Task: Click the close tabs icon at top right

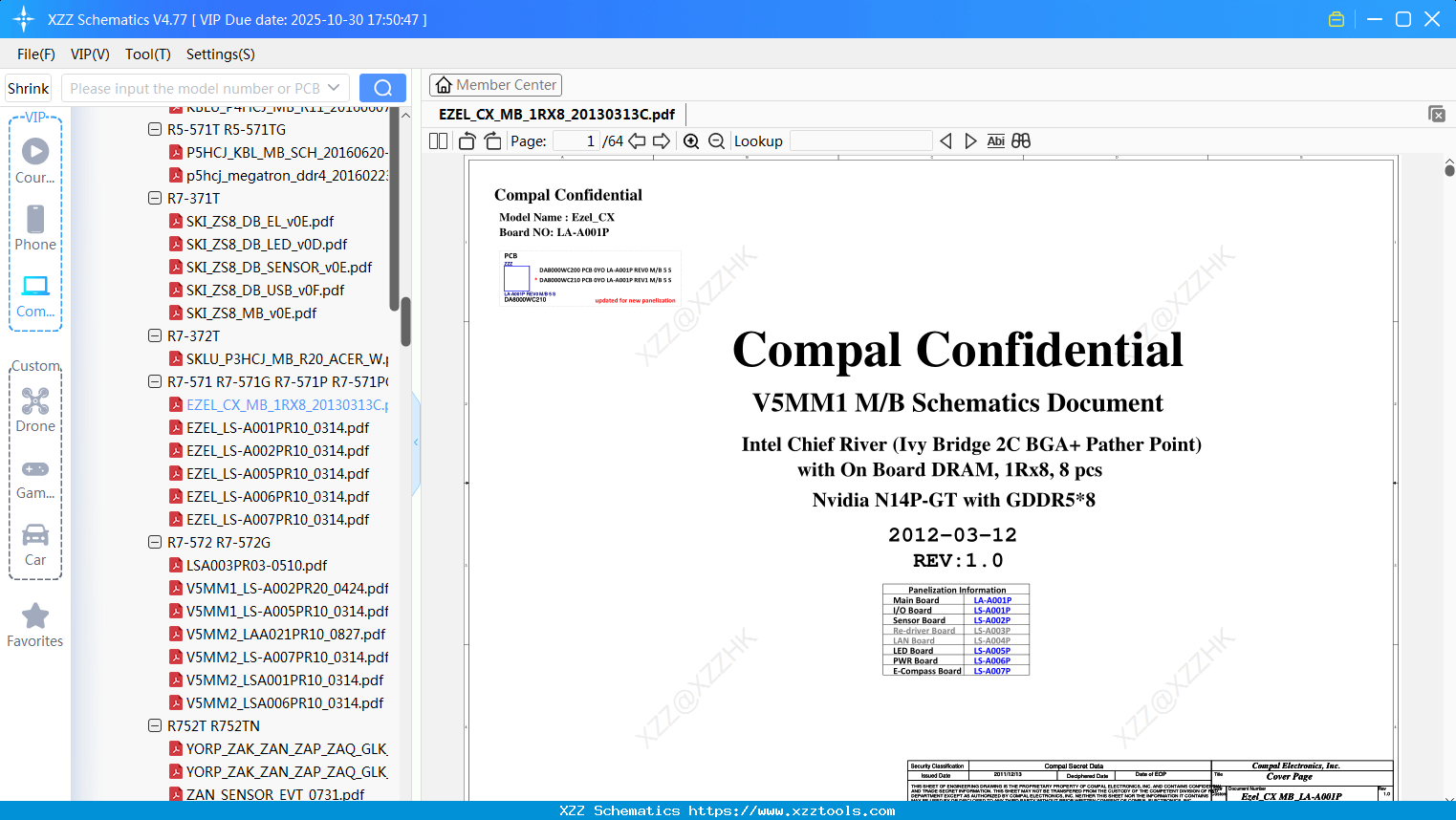Action: click(x=1437, y=114)
